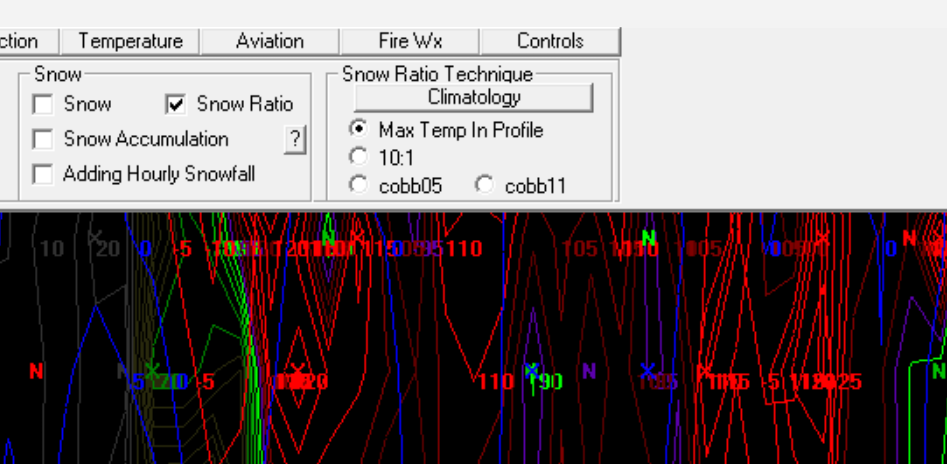Select the Max Temp In Profile option
Screen dimensions: 947x464
(x=358, y=130)
